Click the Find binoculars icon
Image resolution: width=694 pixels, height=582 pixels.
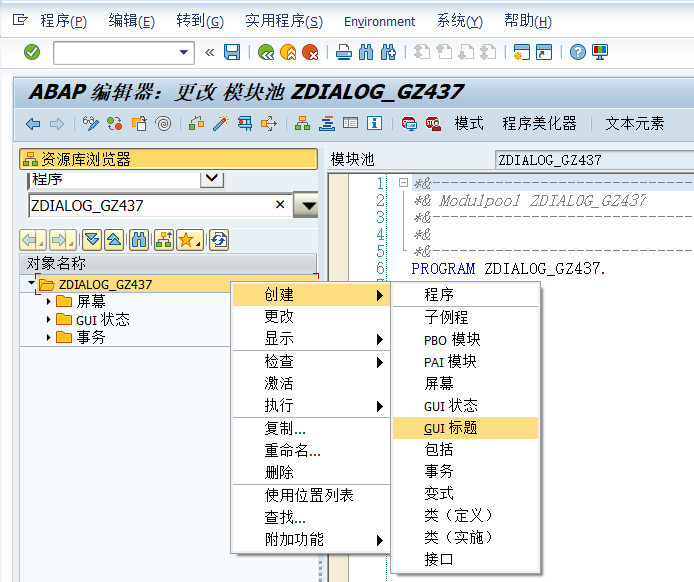pyautogui.click(x=366, y=52)
